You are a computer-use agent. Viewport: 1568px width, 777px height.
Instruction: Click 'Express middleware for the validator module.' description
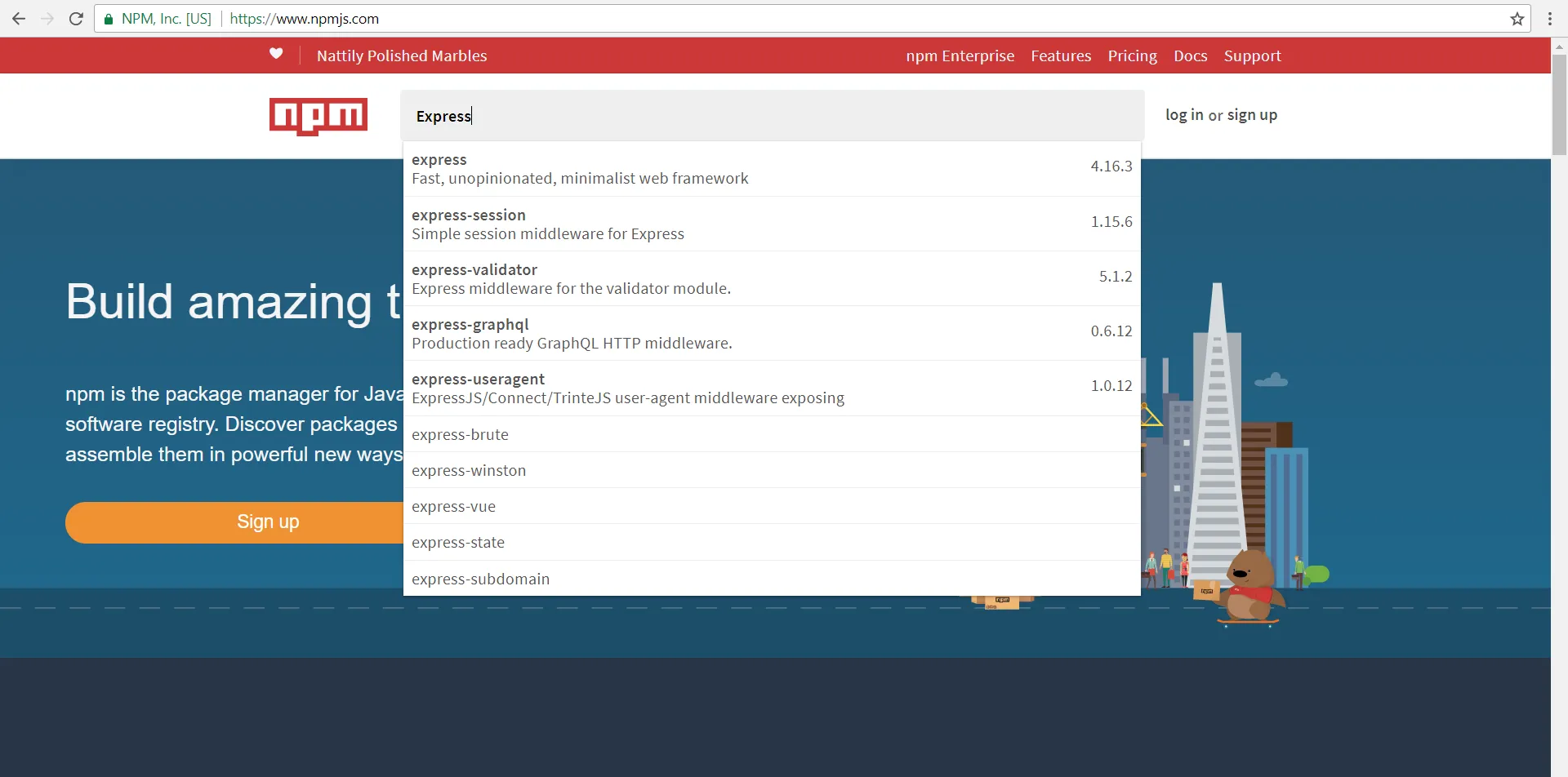[572, 289]
